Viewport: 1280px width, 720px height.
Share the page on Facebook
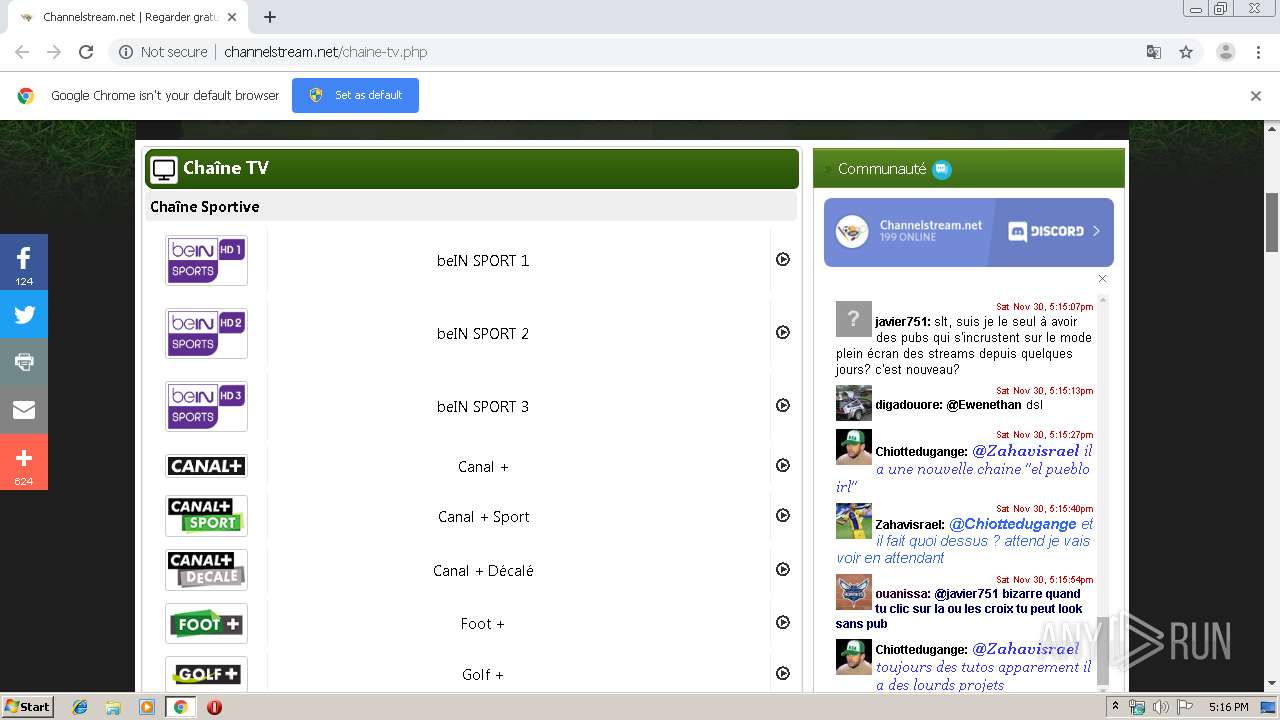coord(24,262)
